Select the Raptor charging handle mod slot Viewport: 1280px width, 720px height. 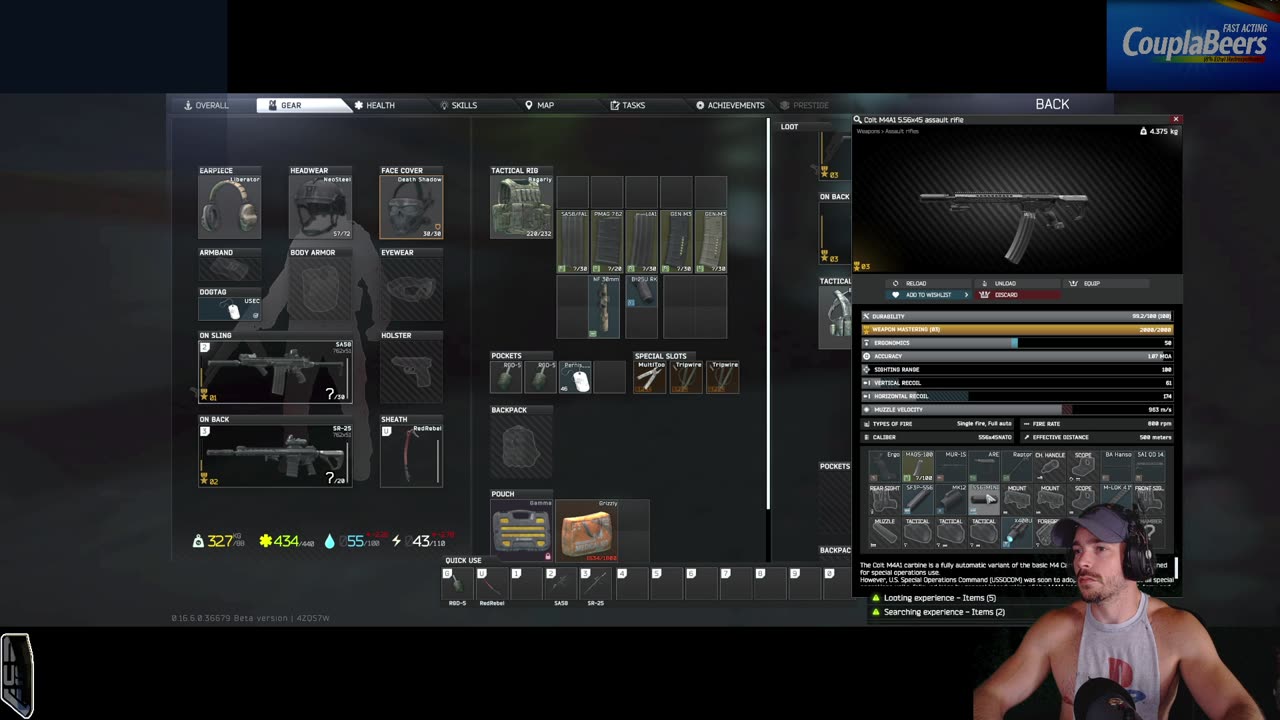1017,467
